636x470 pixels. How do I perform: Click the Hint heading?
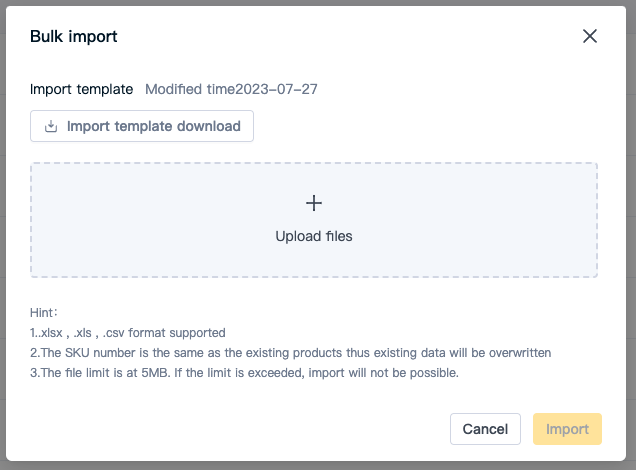(44, 313)
